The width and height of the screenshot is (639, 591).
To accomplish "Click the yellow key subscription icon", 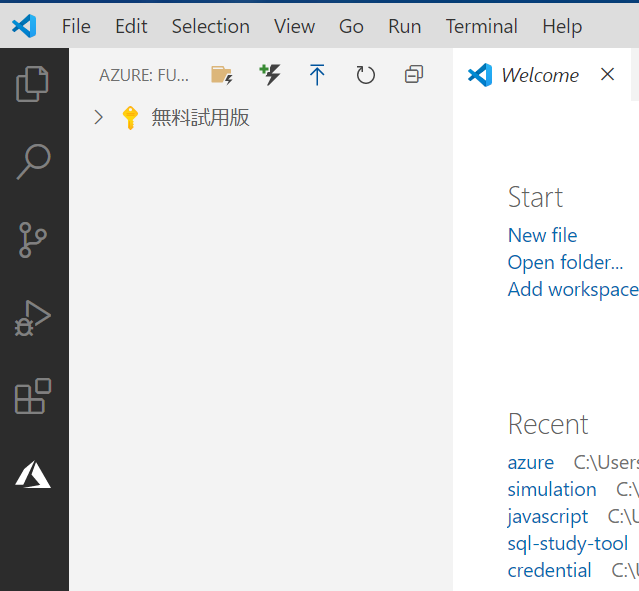I will (130, 118).
